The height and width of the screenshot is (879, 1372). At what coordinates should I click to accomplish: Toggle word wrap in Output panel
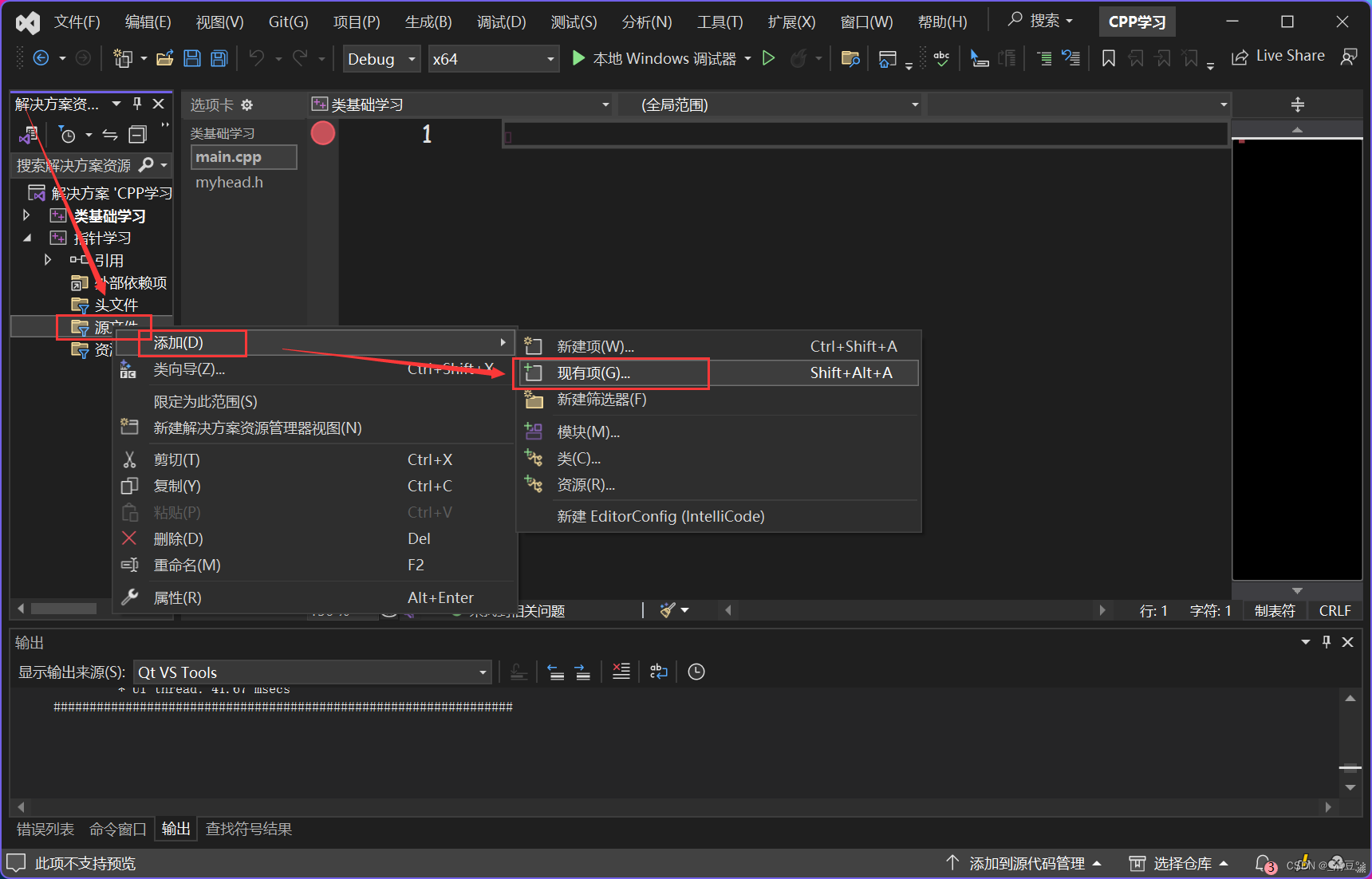(x=659, y=672)
